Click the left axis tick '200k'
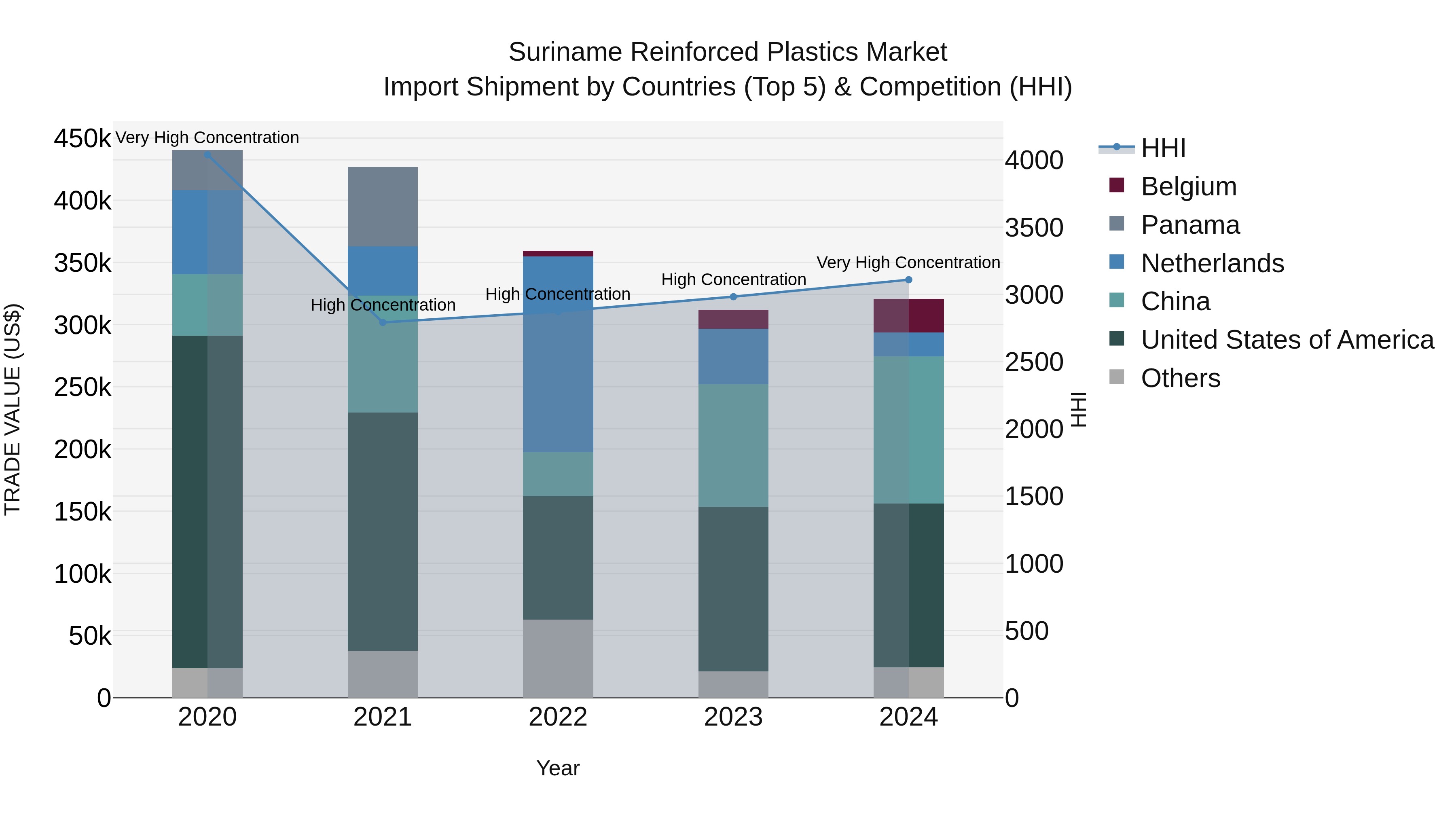1456x819 pixels. point(83,450)
